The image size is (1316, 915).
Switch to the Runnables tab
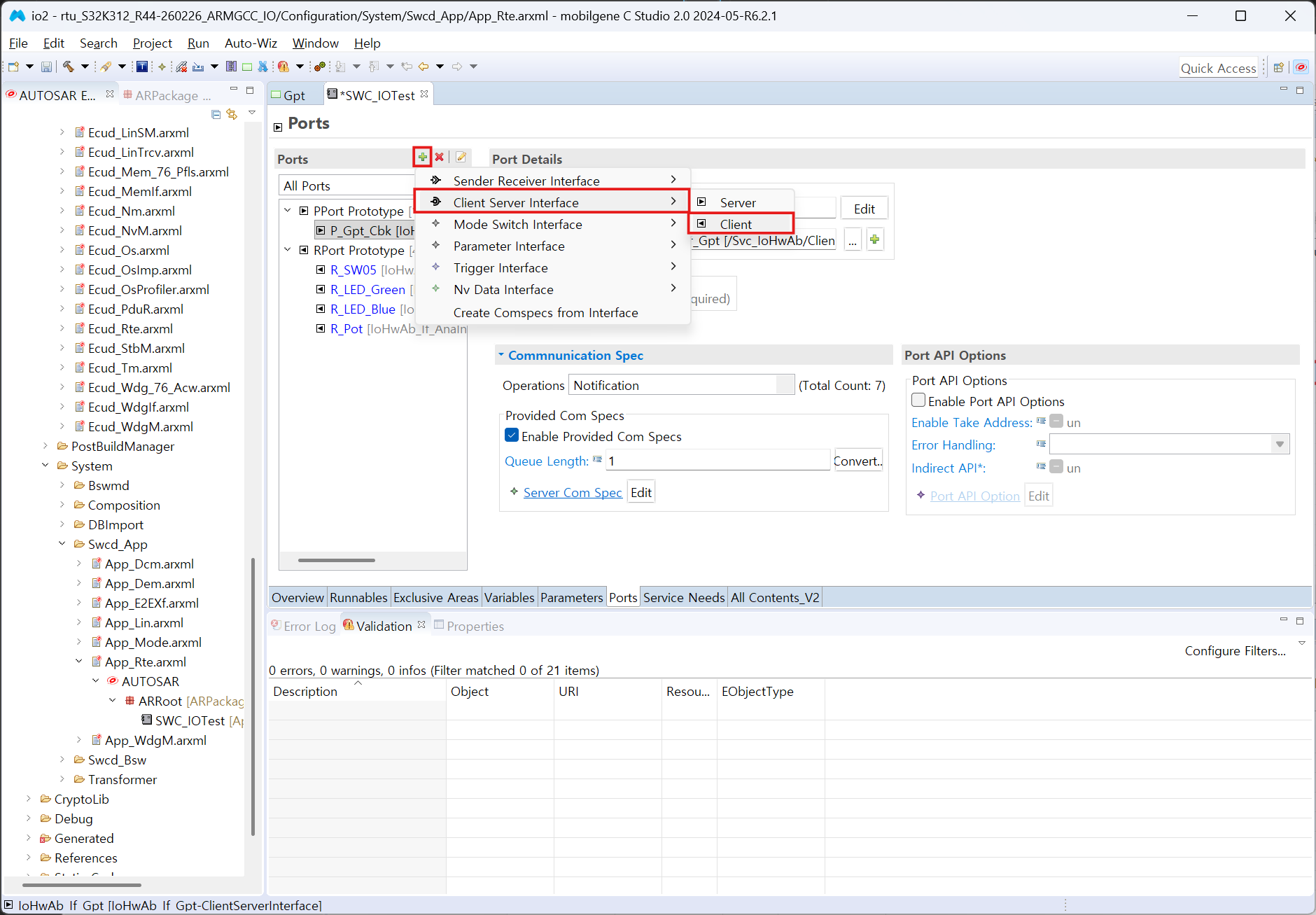pos(358,597)
